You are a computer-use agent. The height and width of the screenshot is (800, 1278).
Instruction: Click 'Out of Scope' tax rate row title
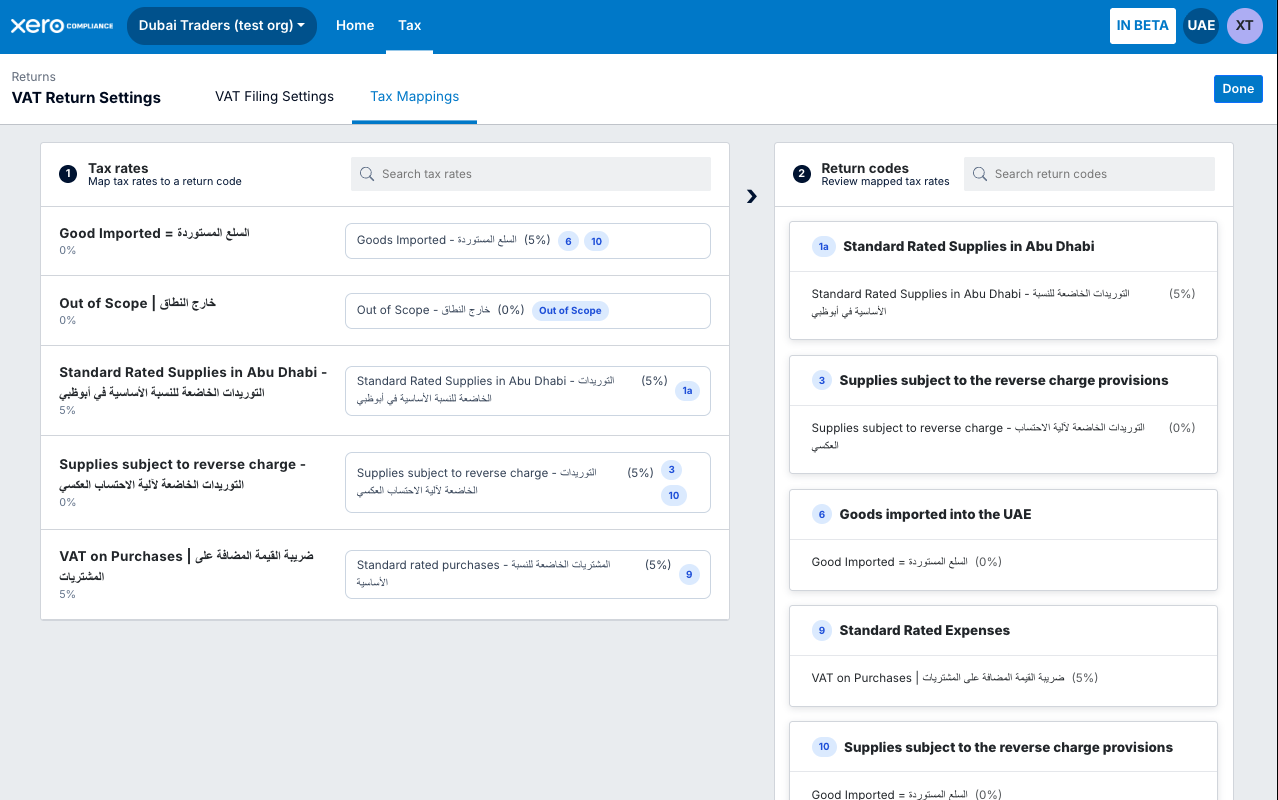[x=137, y=303]
